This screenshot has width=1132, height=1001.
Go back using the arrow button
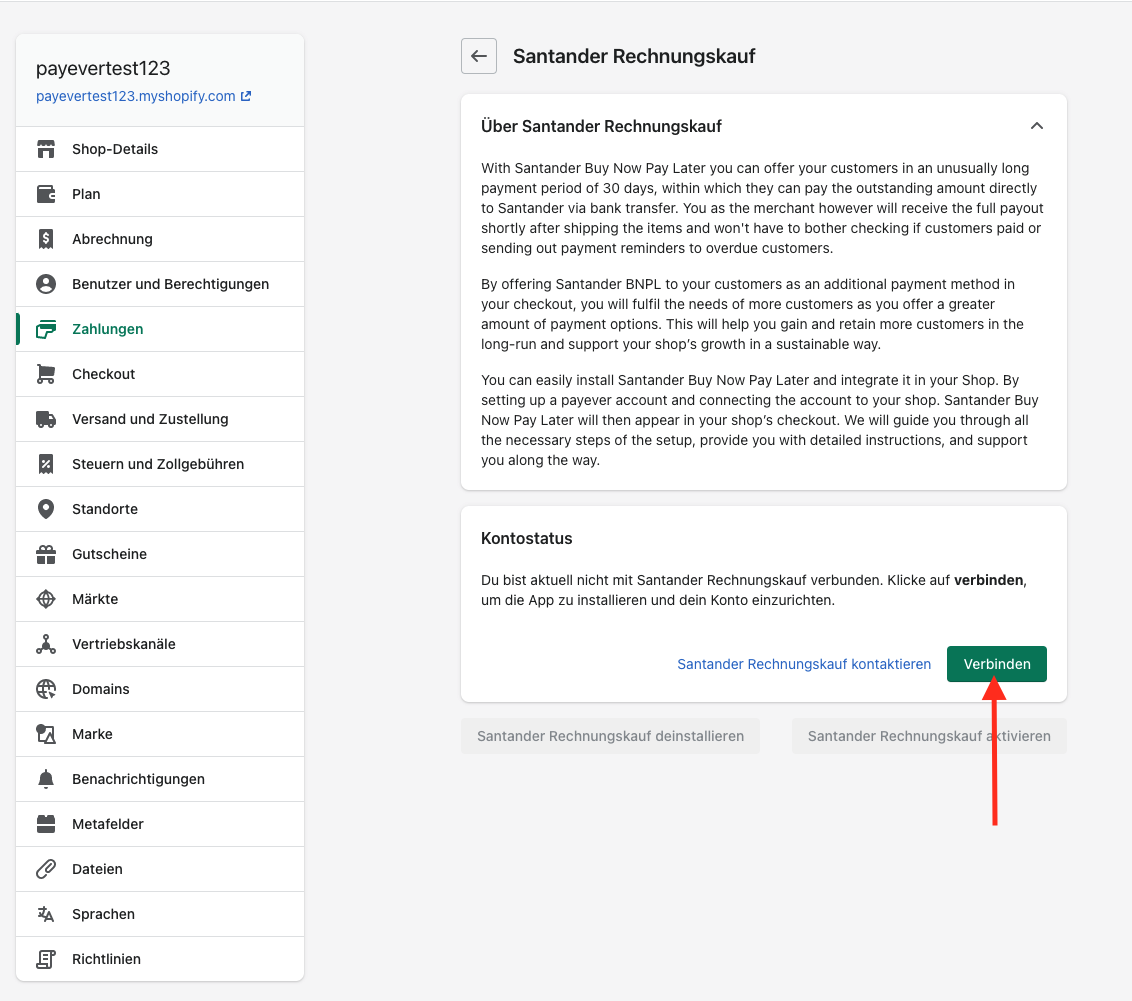479,56
